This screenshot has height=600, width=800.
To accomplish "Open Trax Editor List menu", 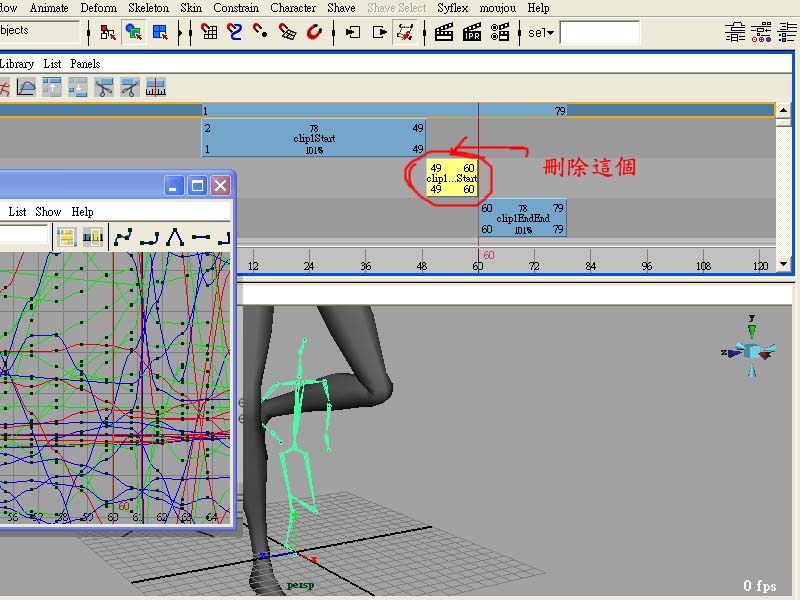I will (52, 64).
